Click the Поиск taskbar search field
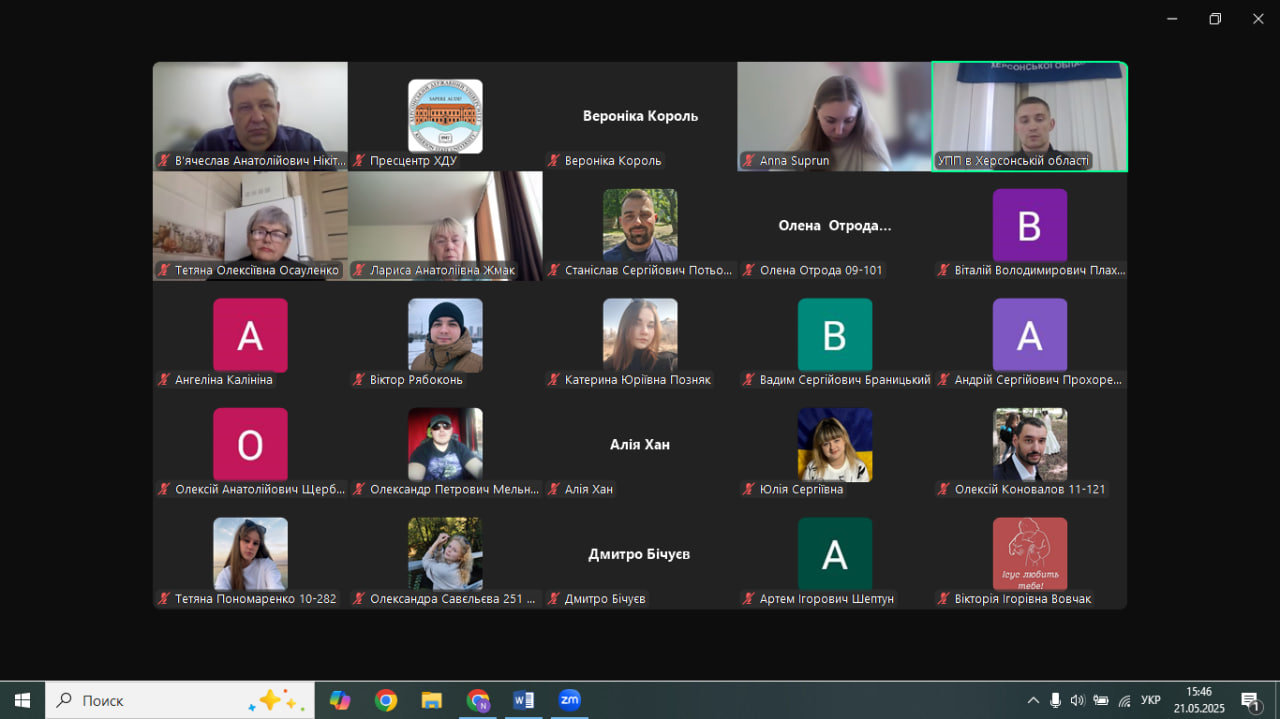1280x719 pixels. pyautogui.click(x=180, y=700)
